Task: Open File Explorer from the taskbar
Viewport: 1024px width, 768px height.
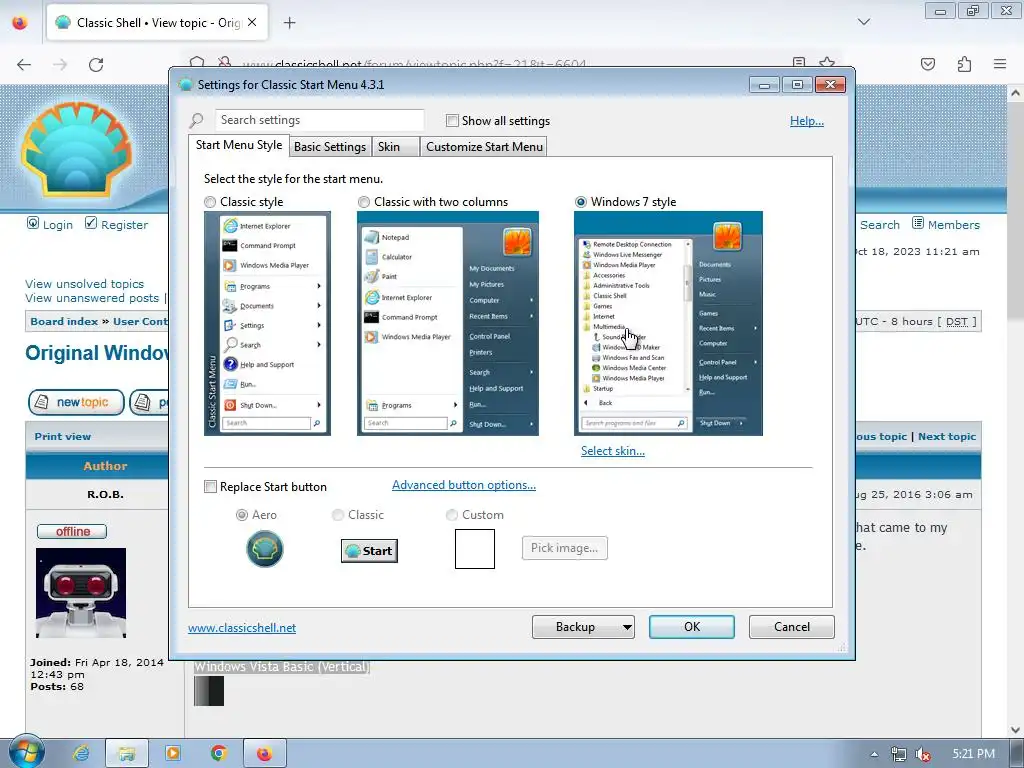Action: pos(127,754)
